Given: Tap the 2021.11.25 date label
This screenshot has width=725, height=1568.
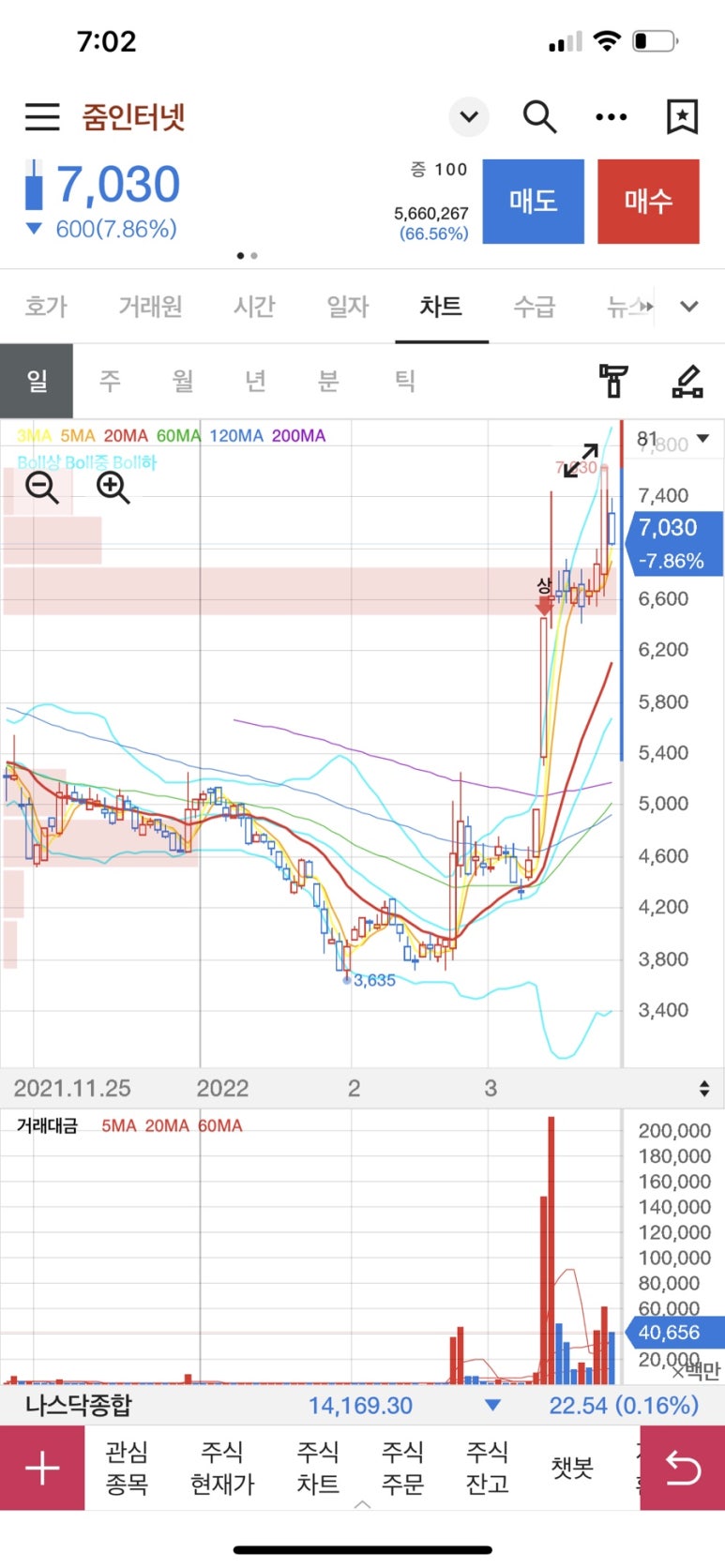Looking at the screenshot, I should click(72, 1088).
